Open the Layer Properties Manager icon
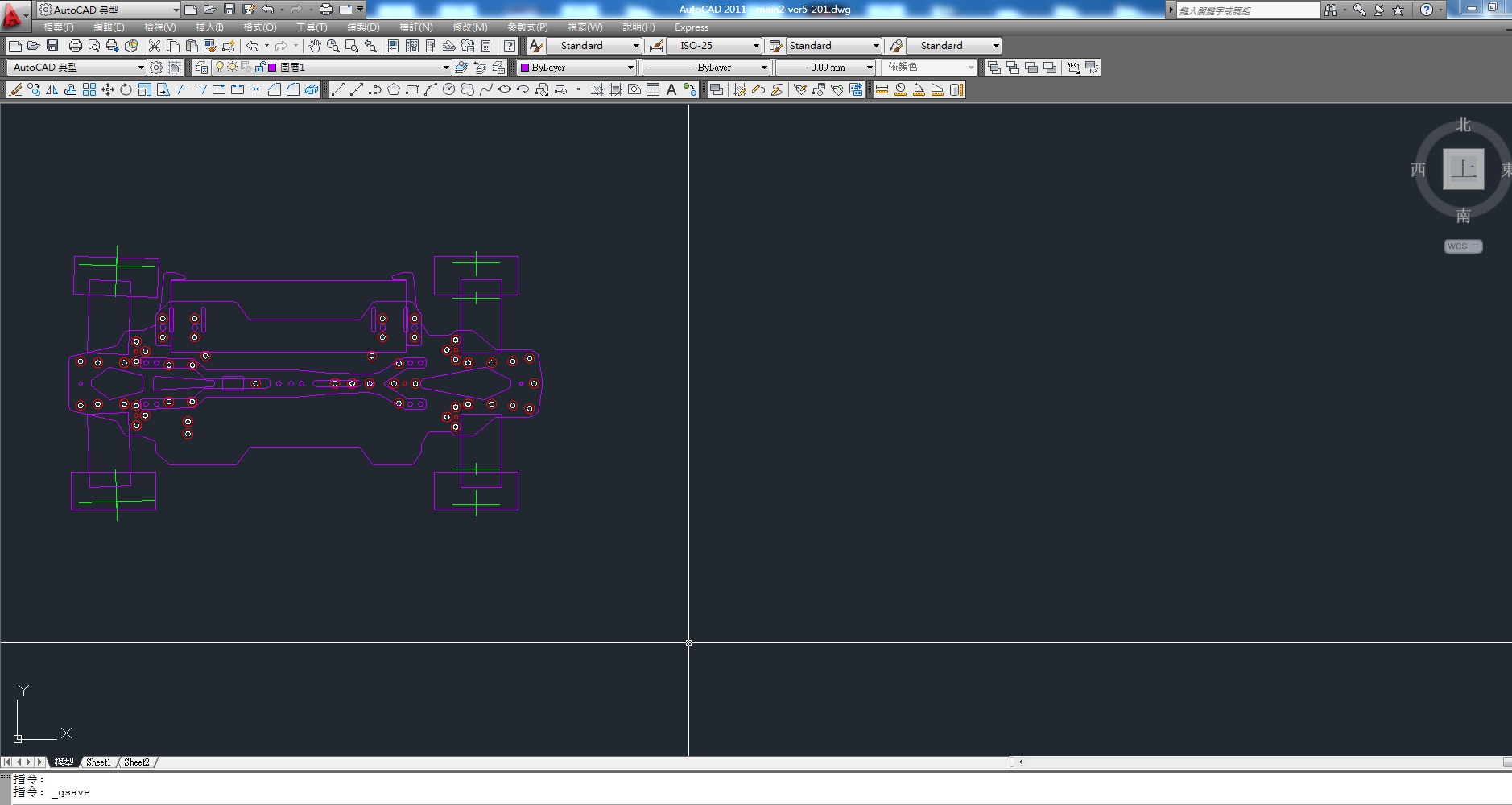 [201, 68]
